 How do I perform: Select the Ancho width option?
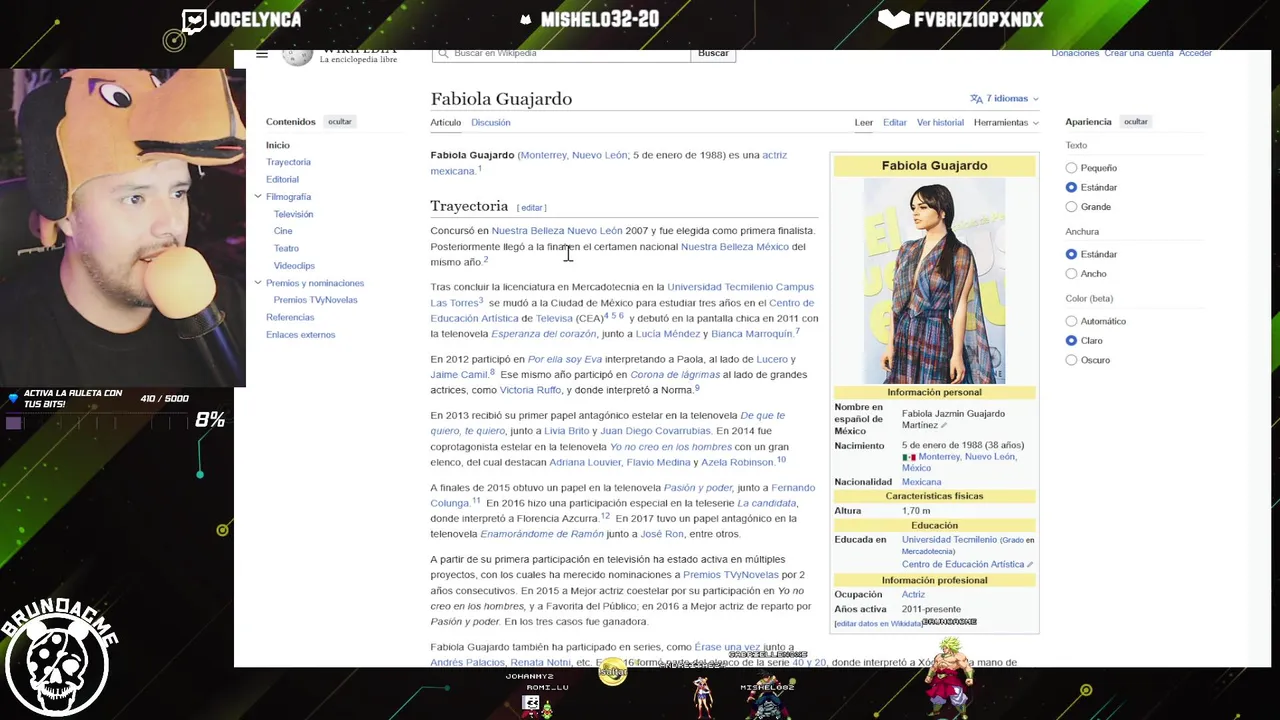pyautogui.click(x=1071, y=274)
